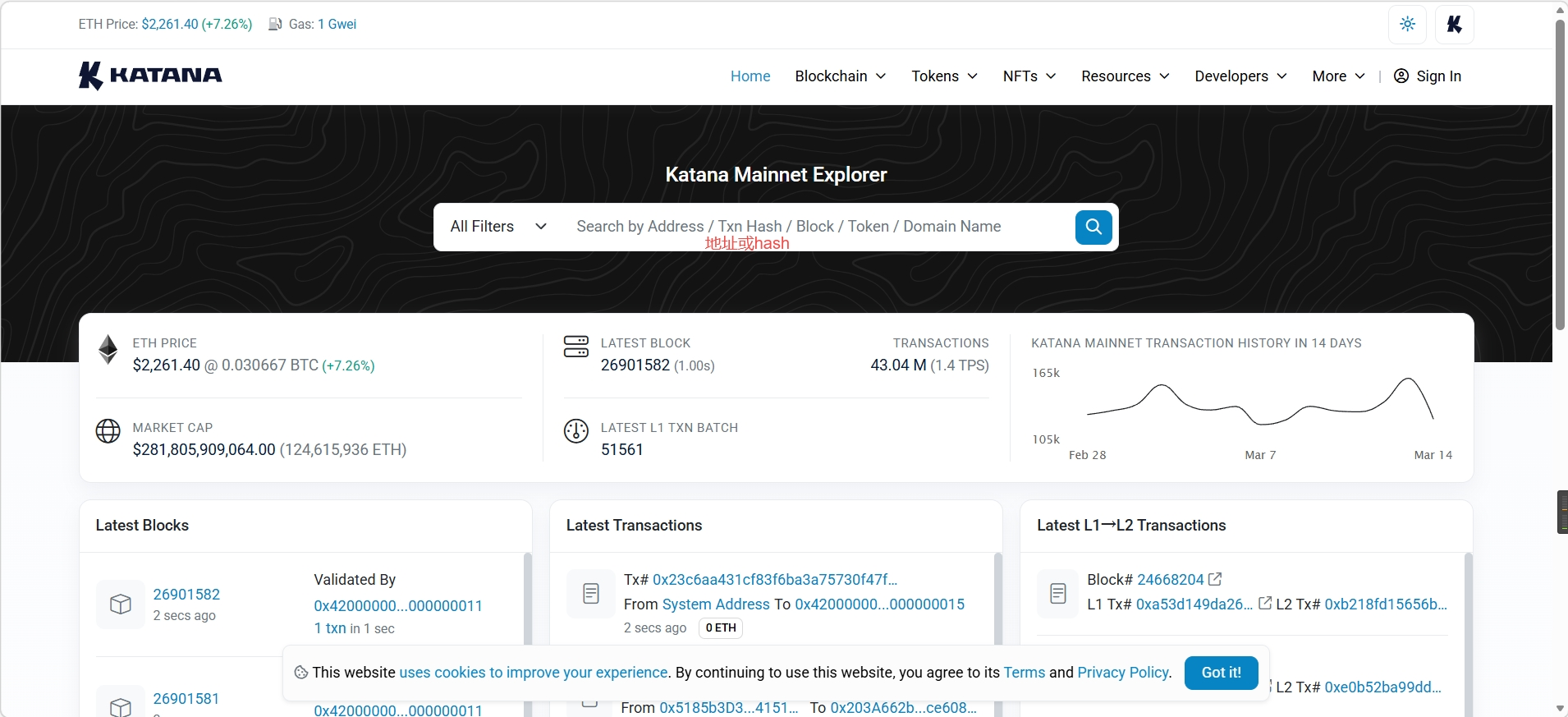Click the Latest L1→L2 Transactions panel scrollbar
Viewport: 1568px width, 717px height.
(1469, 635)
